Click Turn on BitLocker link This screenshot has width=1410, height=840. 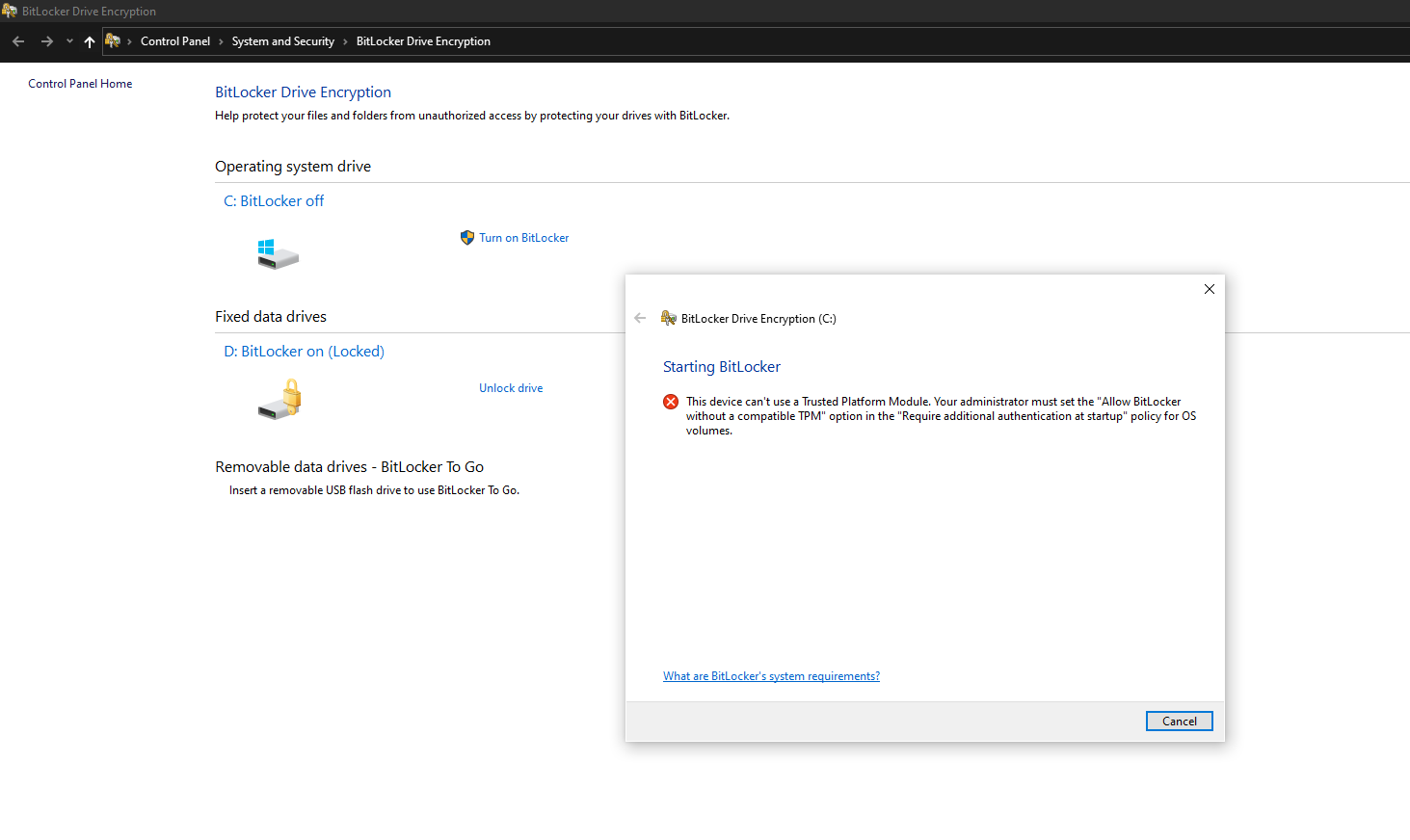(524, 238)
